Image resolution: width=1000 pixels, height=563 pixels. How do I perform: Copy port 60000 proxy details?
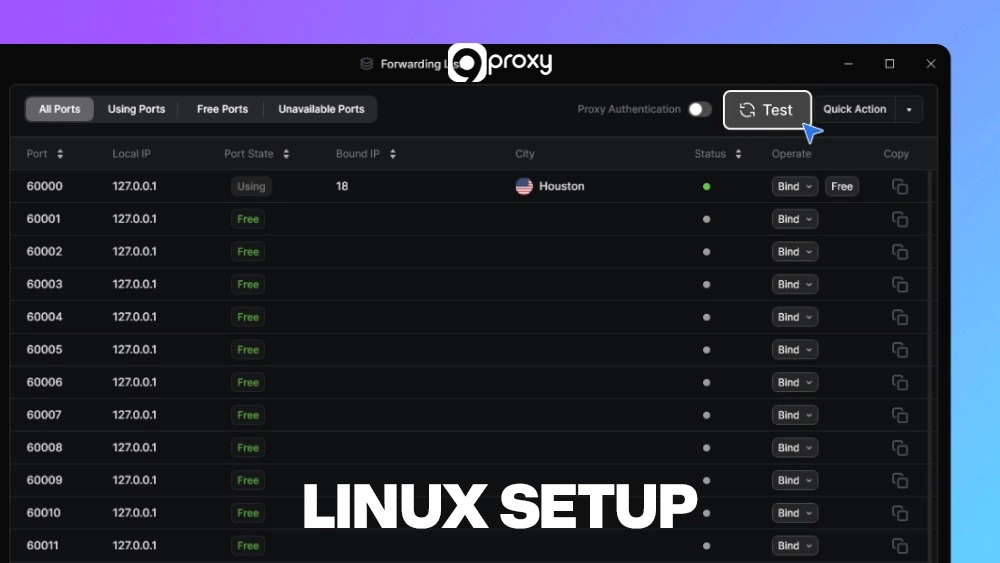point(900,187)
